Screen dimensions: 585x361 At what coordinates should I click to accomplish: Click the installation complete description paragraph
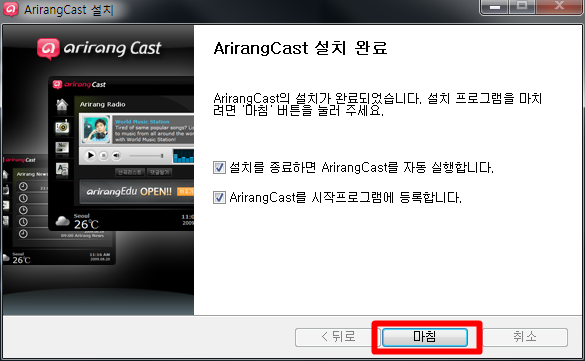pyautogui.click(x=378, y=104)
